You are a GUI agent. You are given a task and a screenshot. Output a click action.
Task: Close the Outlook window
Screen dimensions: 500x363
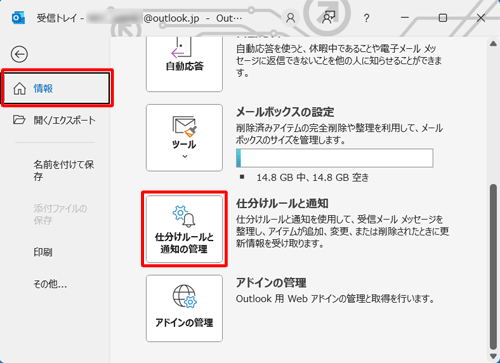[x=481, y=18]
